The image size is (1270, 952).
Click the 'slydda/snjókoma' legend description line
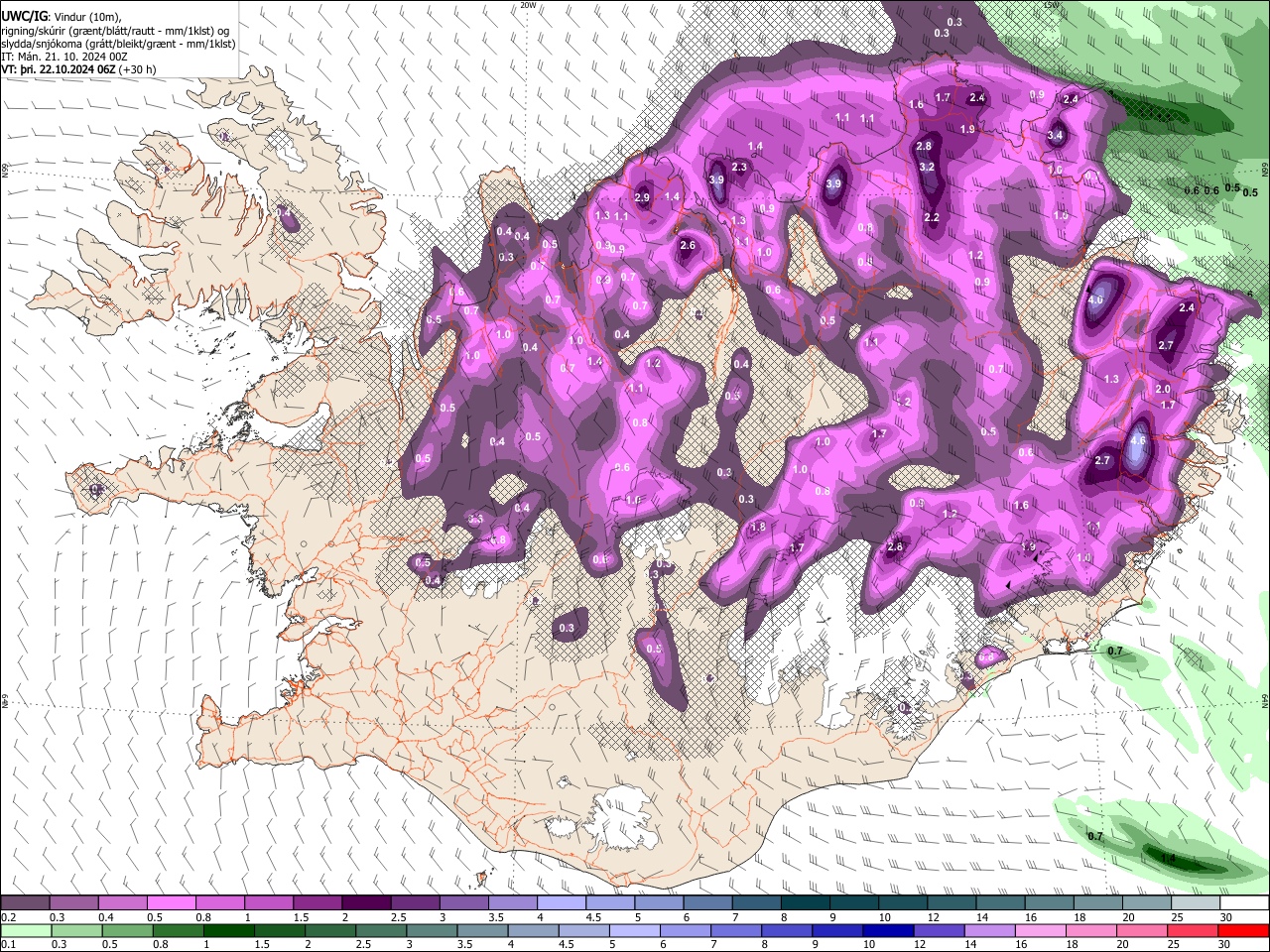coord(118,44)
